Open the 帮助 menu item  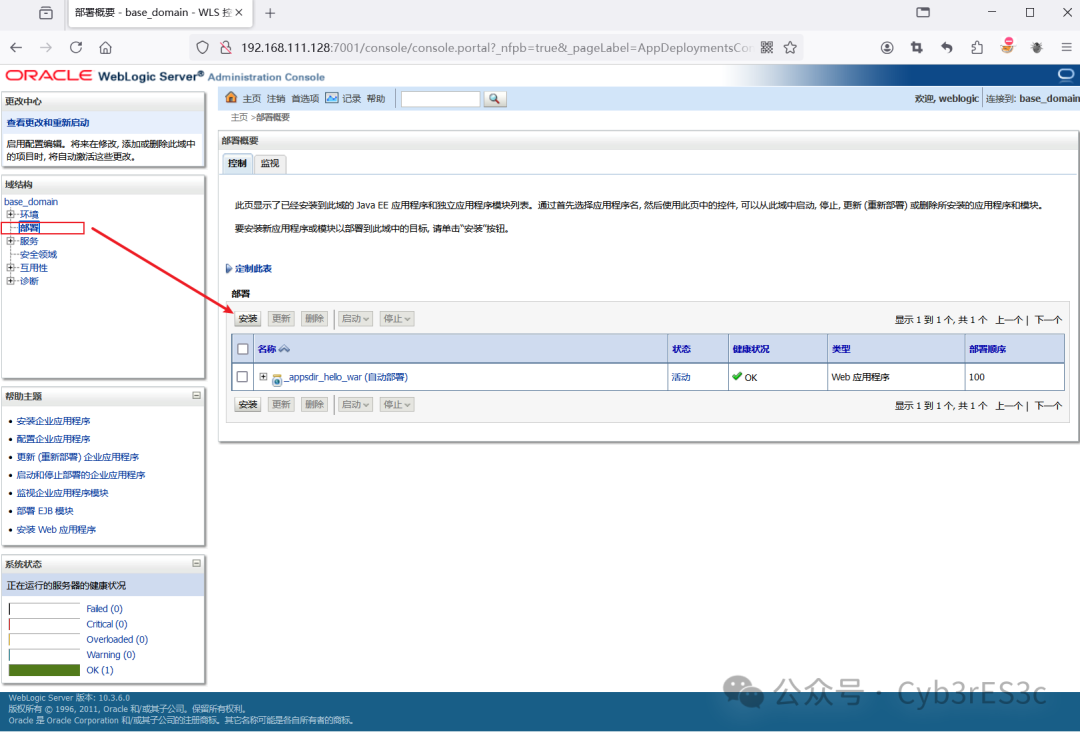point(376,98)
